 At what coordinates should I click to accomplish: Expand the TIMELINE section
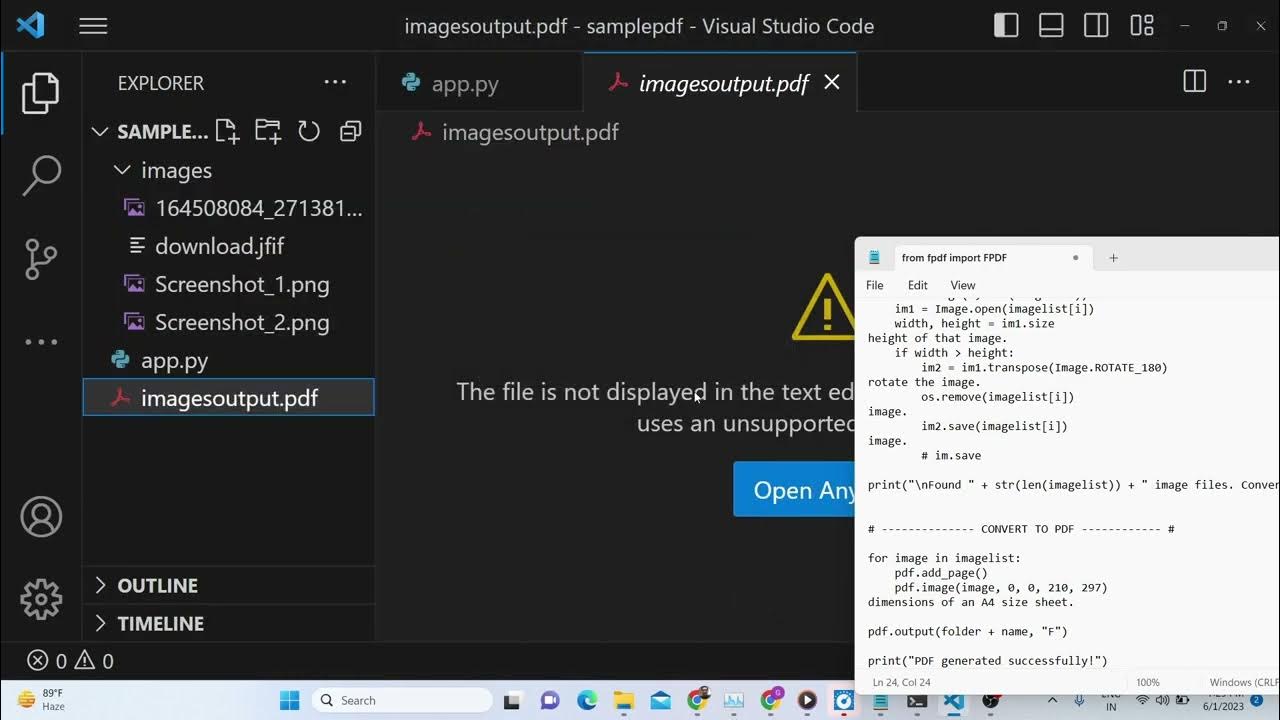point(160,623)
